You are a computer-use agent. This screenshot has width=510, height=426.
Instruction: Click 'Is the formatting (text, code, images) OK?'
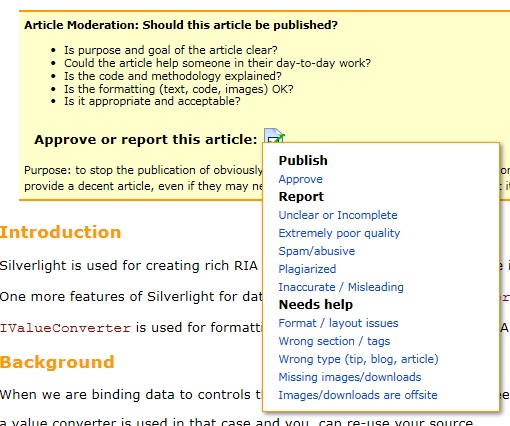click(179, 89)
